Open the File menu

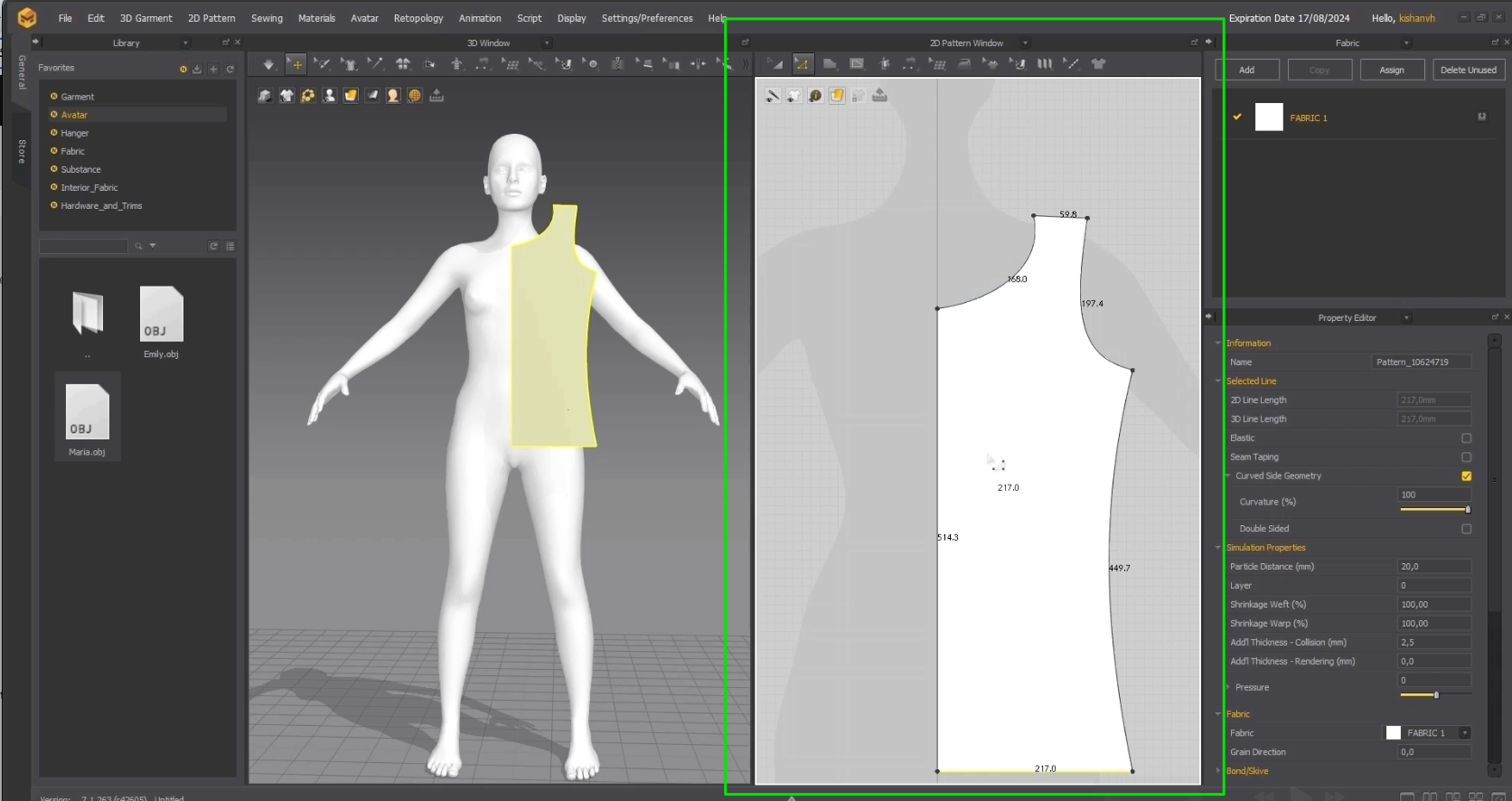pos(65,18)
